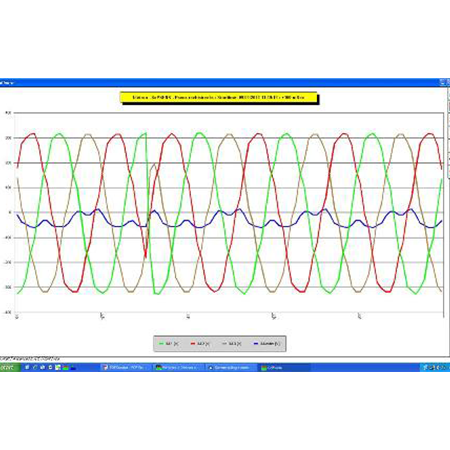The image size is (450, 450).
Task: Switch to the third taskbar window button
Action: click(231, 367)
